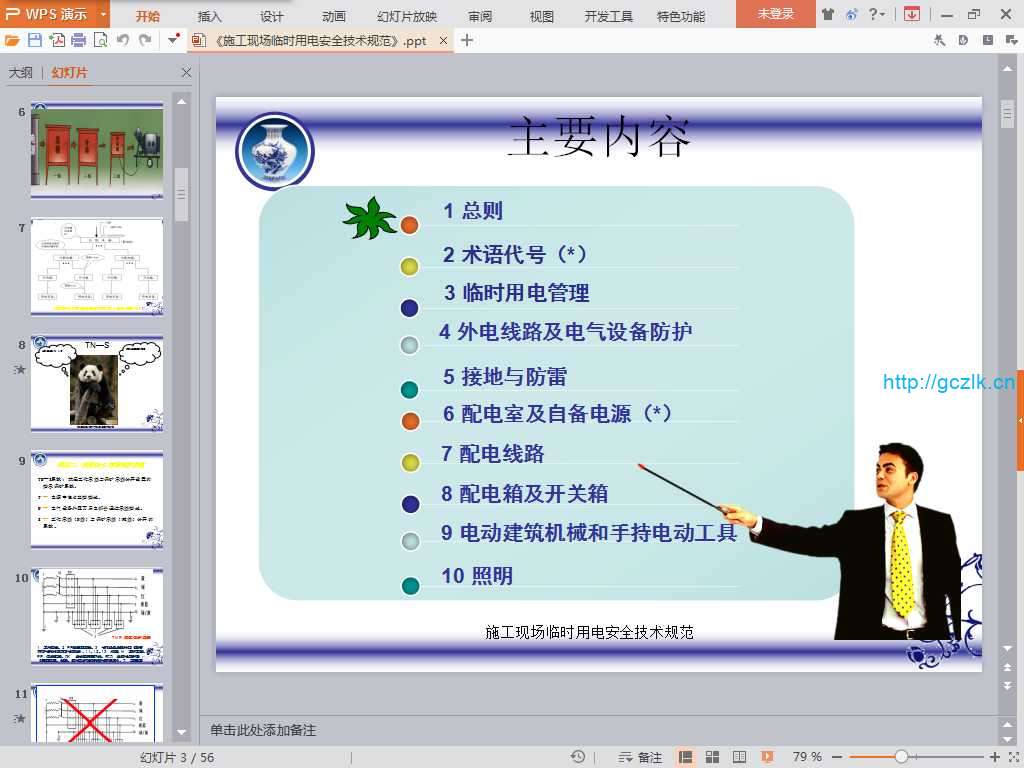Open Print Preview from quick toolbar
1024x768 pixels.
tap(100, 40)
